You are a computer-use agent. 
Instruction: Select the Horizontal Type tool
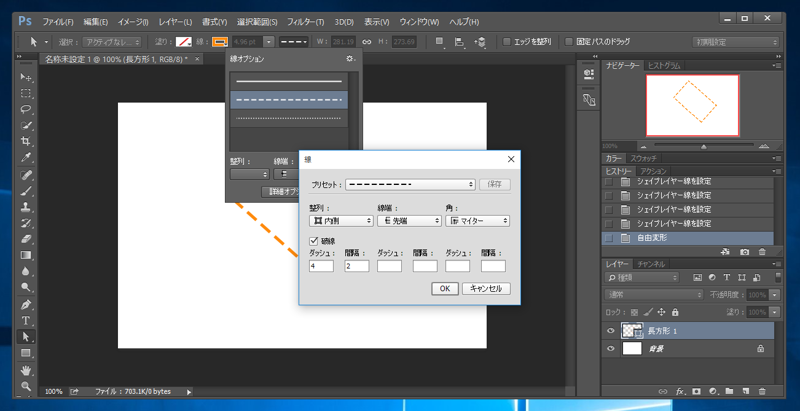26,321
